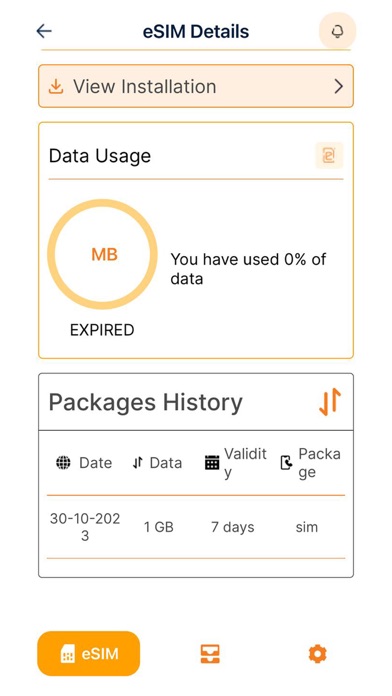392x696 pixels.
Task: Click the orange up-down arrows in Packages History
Action: [x=330, y=402]
